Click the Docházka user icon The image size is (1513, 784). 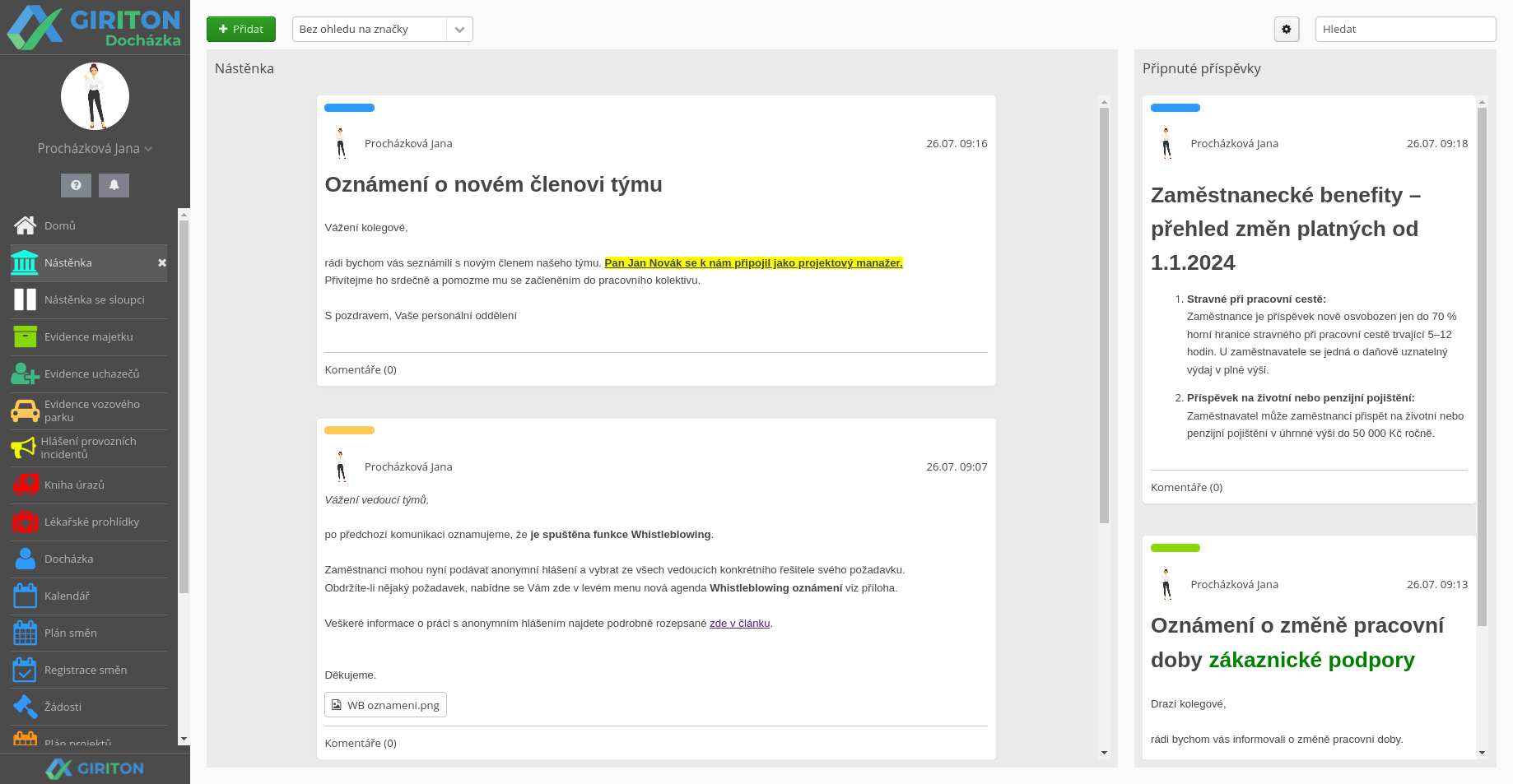coord(25,559)
